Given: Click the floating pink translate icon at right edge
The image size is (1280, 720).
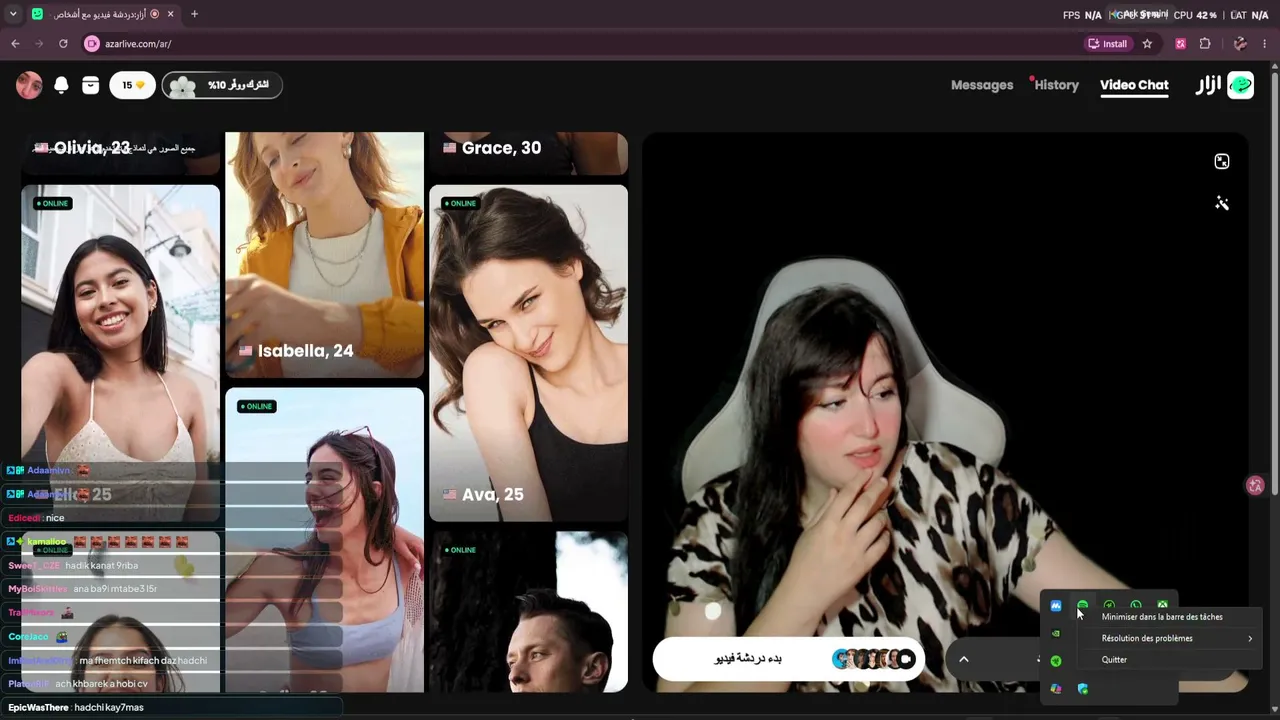Looking at the screenshot, I should tap(1256, 486).
